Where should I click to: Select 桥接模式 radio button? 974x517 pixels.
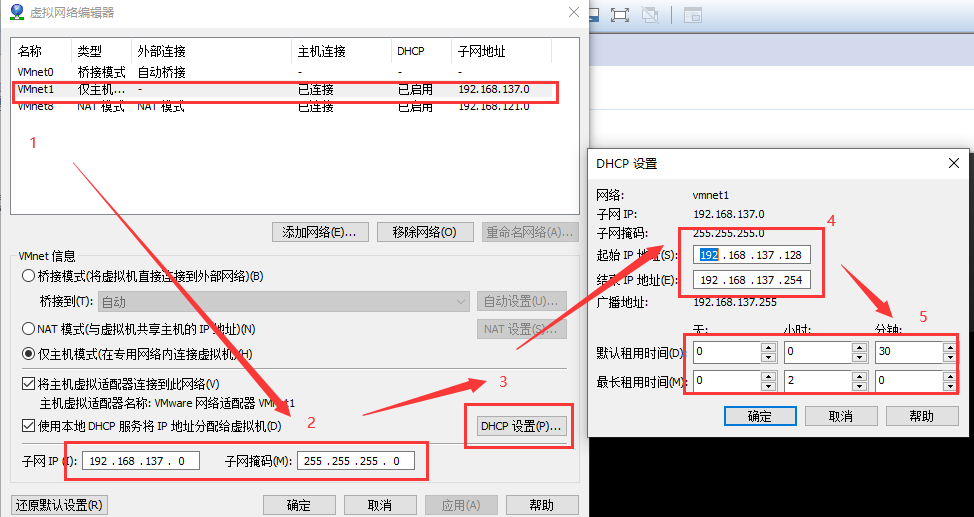tap(28, 275)
